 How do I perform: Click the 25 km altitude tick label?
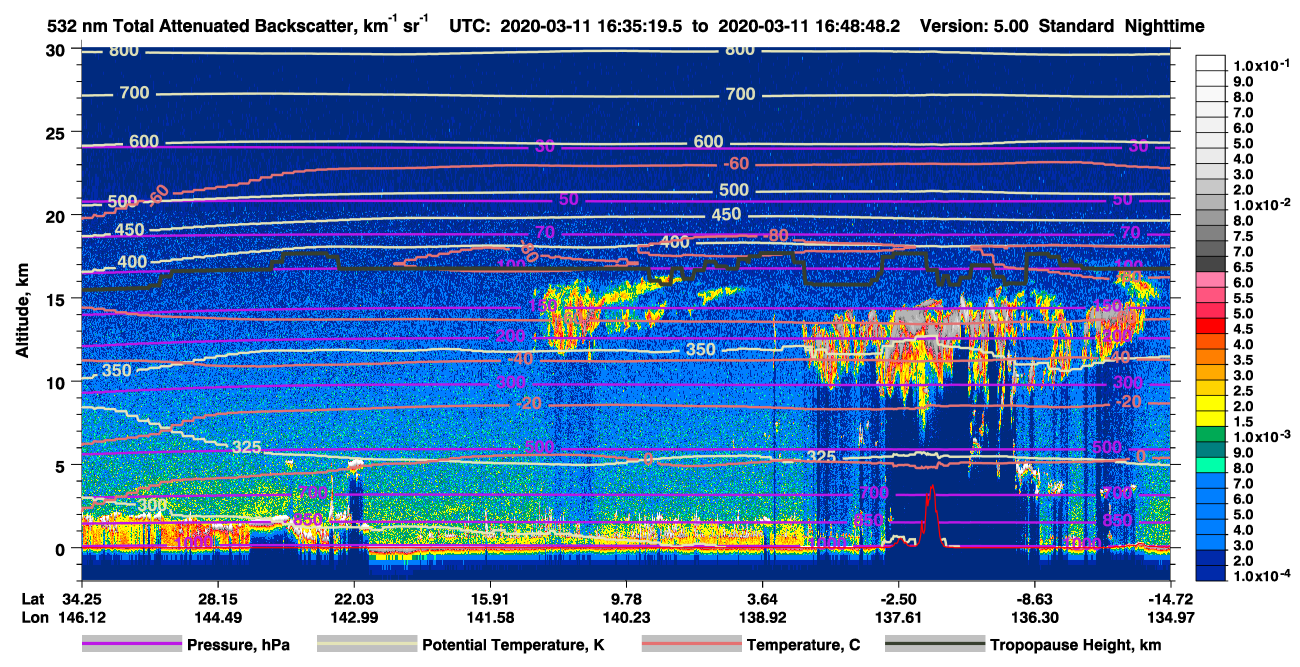point(57,133)
